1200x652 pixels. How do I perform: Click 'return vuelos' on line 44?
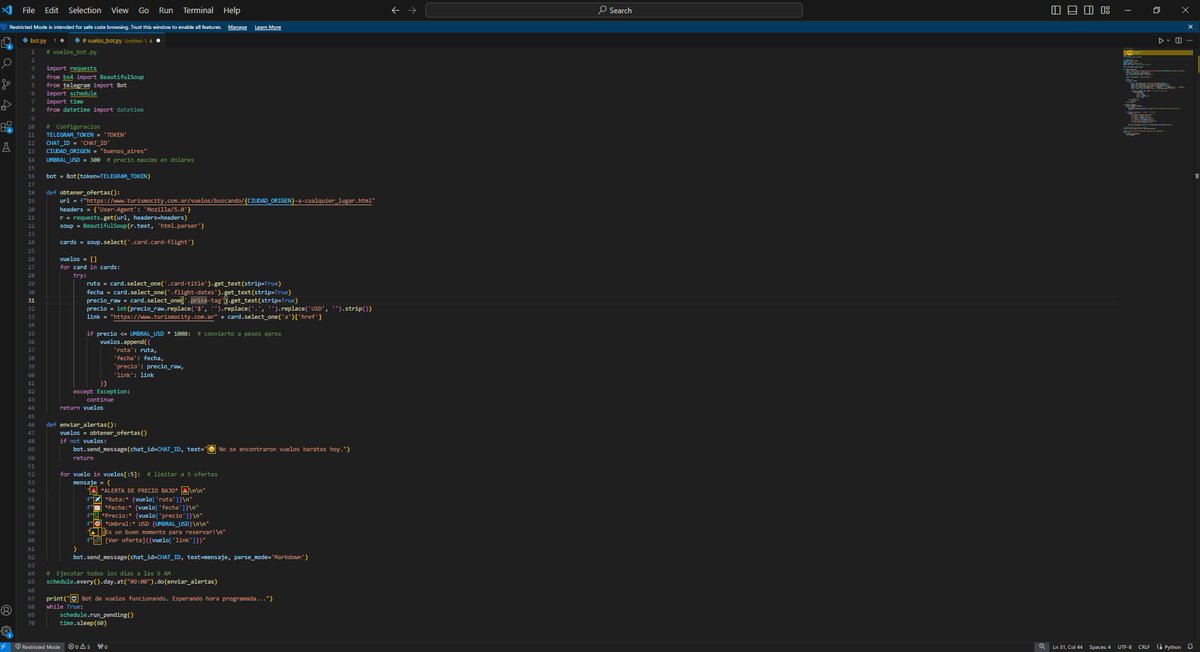click(81, 407)
